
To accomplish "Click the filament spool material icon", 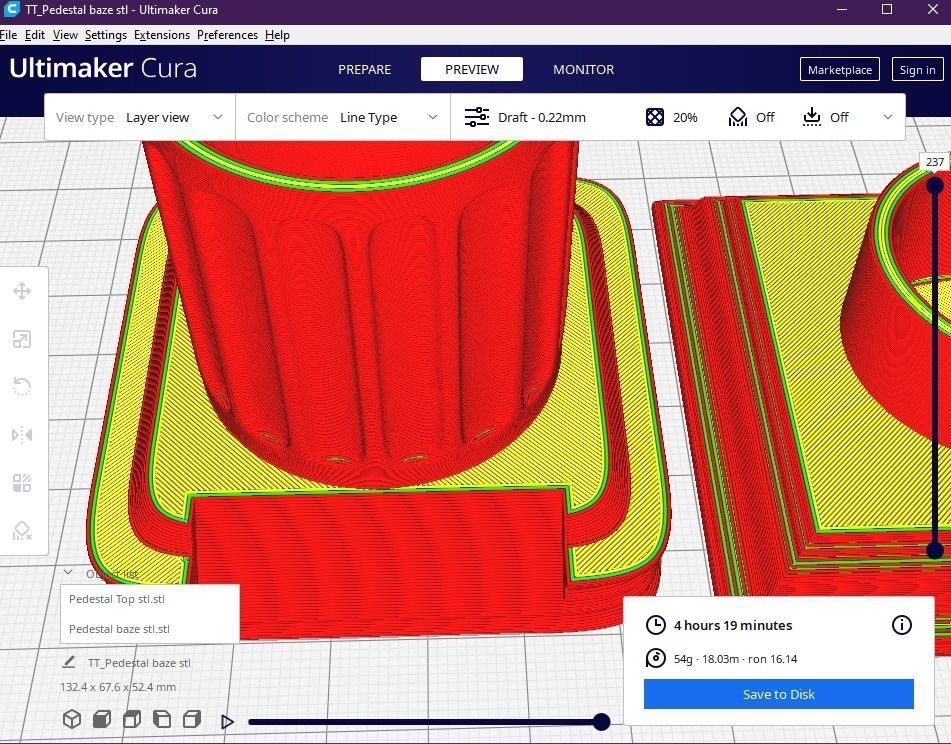I will click(656, 658).
